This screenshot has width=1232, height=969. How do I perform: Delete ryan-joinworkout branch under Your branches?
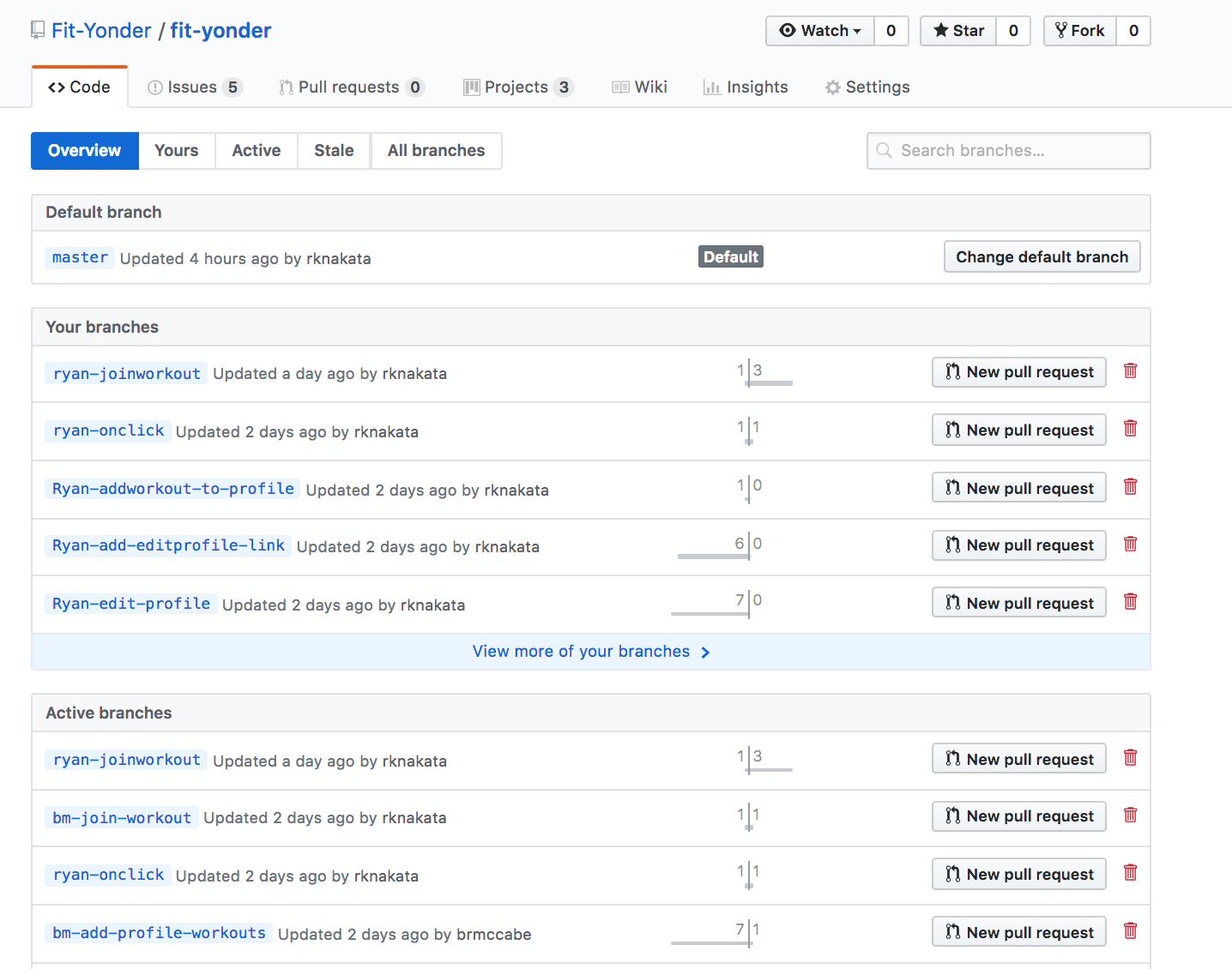point(1131,370)
